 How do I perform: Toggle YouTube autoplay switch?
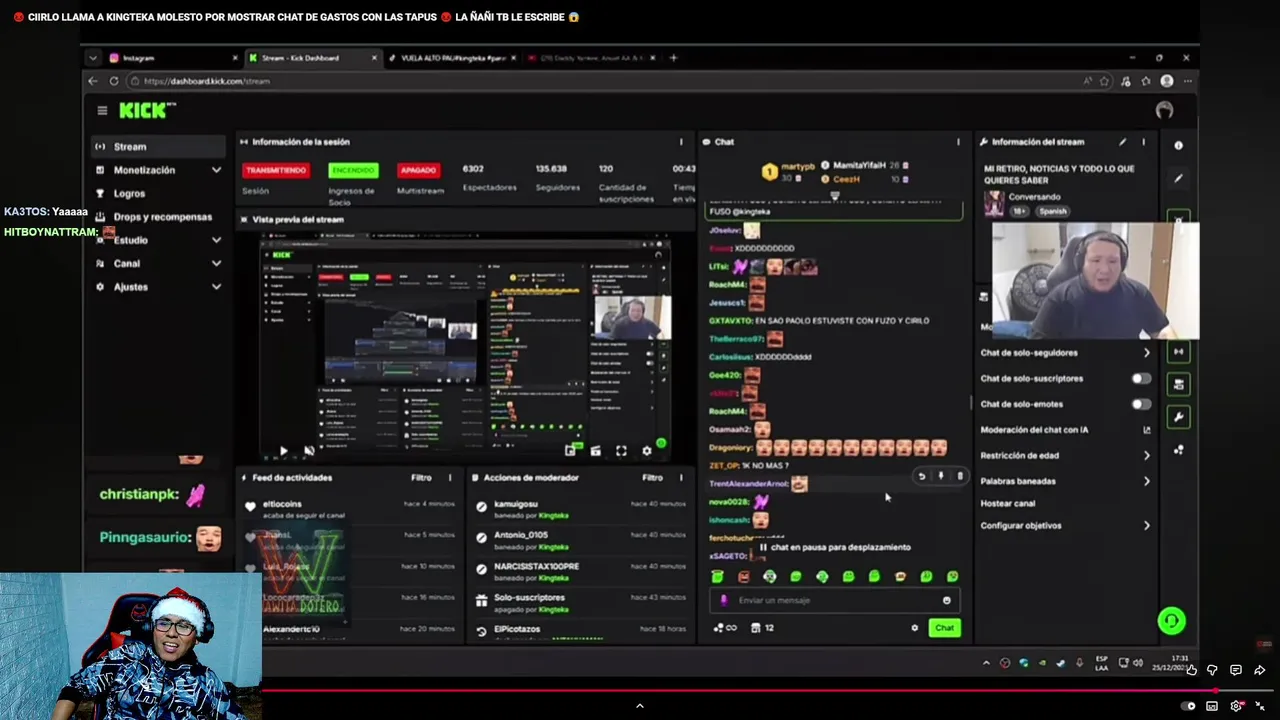click(1188, 706)
